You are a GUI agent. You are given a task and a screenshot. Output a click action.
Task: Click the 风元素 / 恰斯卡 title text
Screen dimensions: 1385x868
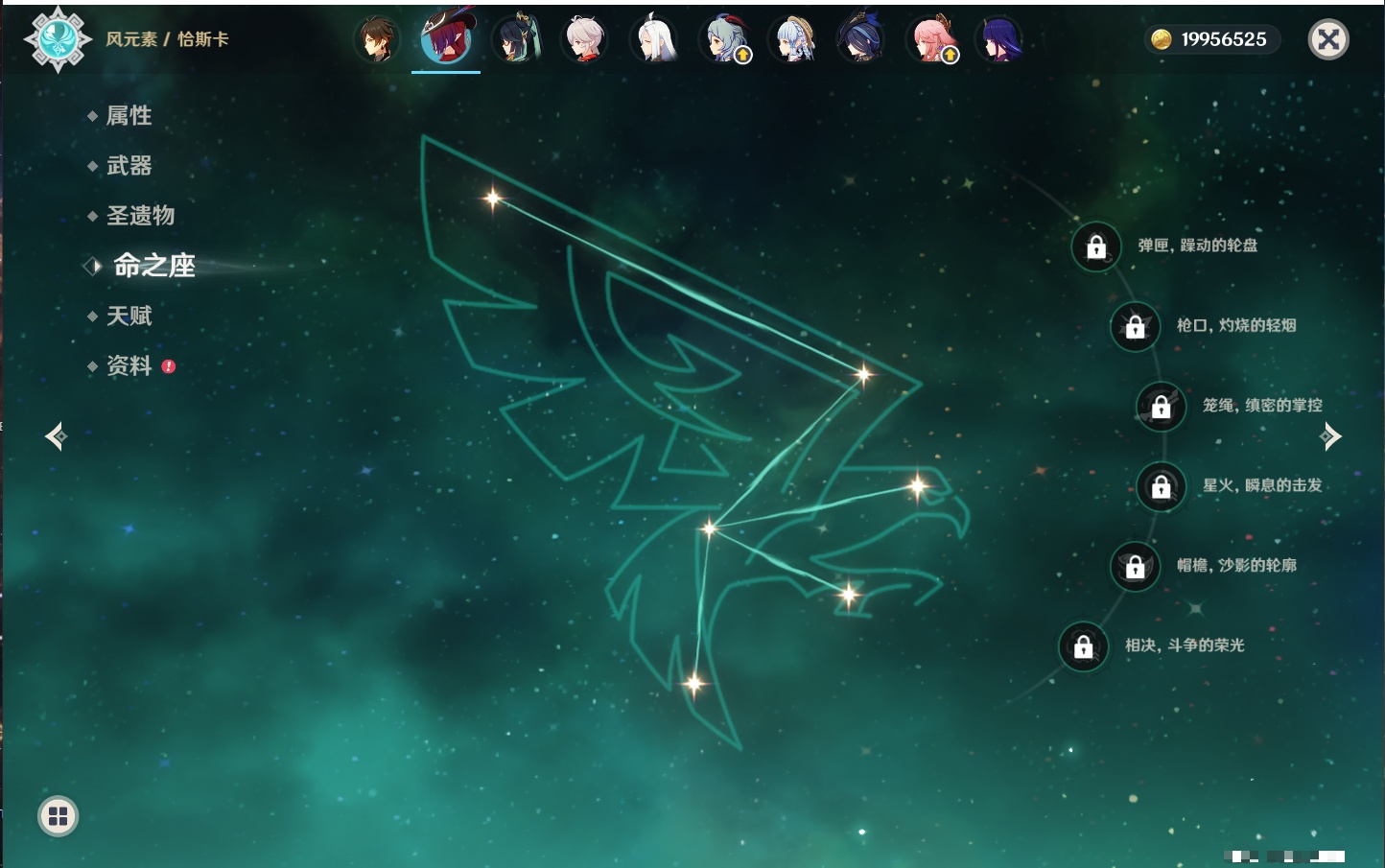167,39
